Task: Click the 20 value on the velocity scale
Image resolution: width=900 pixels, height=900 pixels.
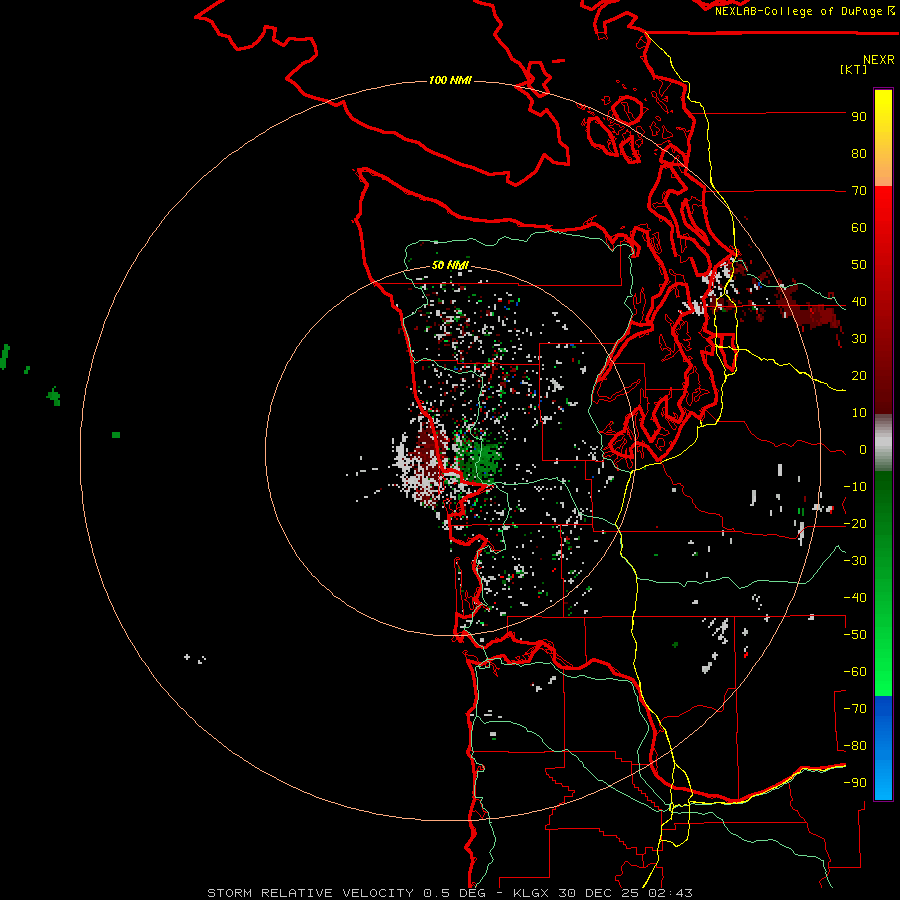Action: [859, 376]
